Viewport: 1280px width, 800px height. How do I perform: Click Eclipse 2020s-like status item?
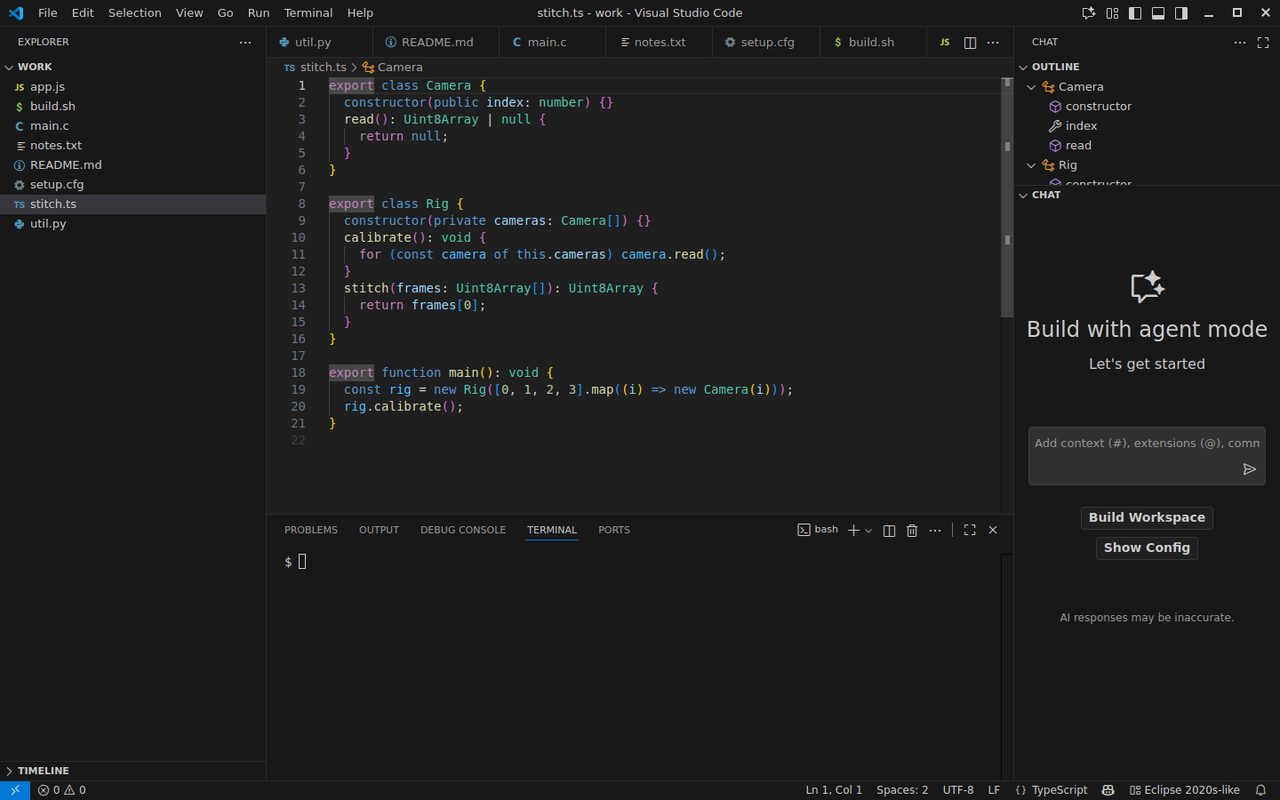pyautogui.click(x=1183, y=790)
